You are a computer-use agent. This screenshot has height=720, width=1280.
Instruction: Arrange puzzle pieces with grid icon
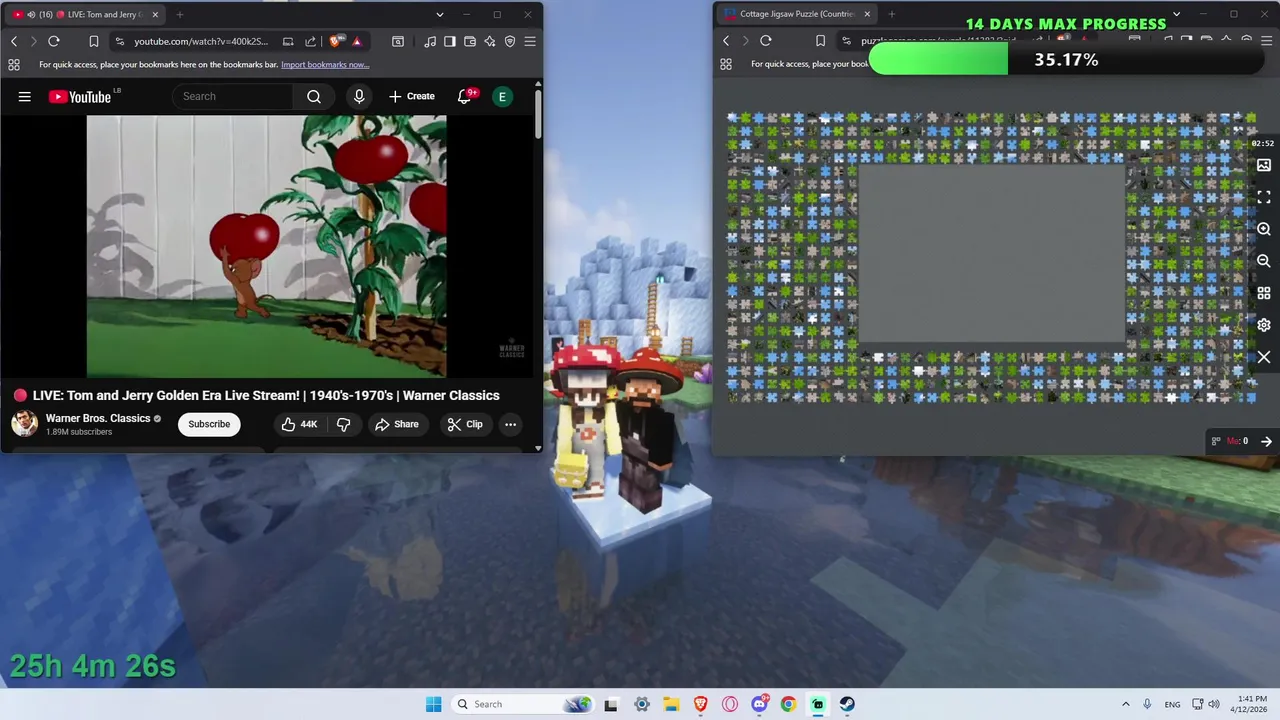pyautogui.click(x=1264, y=293)
